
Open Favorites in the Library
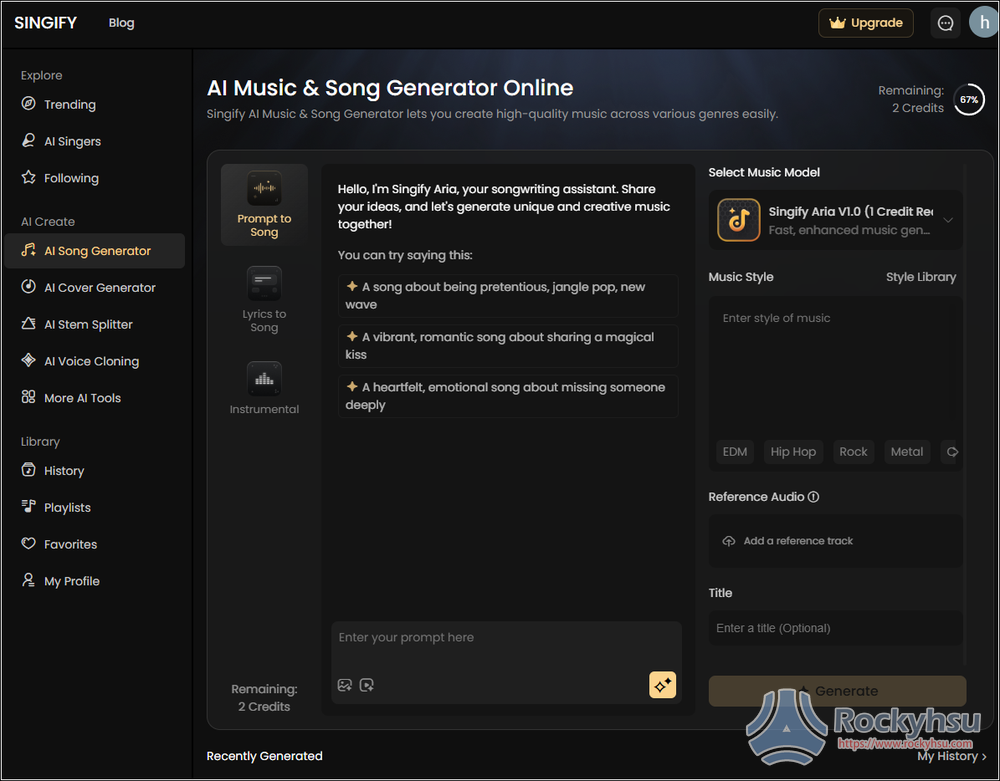coord(59,544)
